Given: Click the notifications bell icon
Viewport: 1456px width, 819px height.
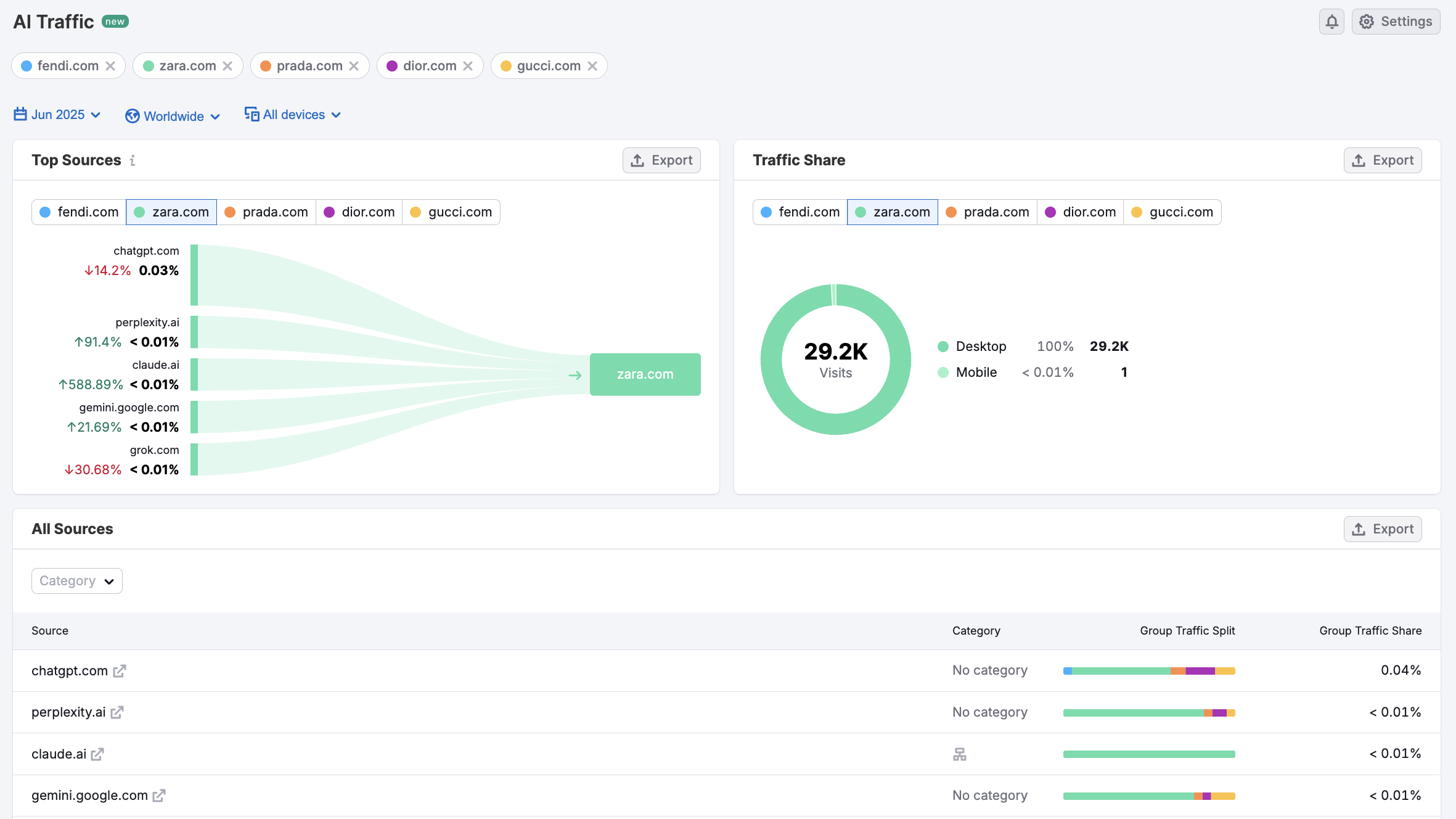Looking at the screenshot, I should tap(1331, 22).
